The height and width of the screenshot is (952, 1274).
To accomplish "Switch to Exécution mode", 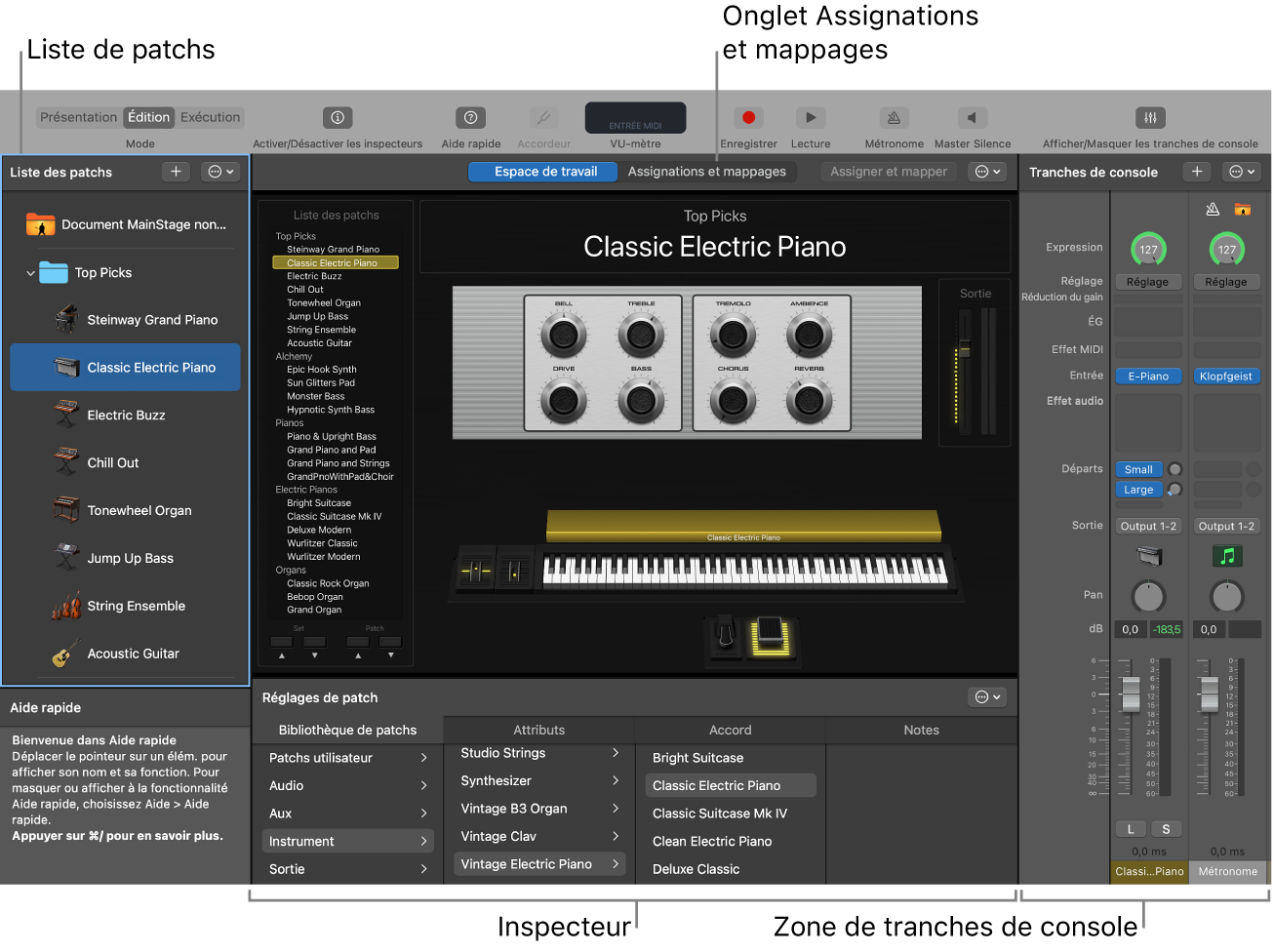I will tap(210, 117).
